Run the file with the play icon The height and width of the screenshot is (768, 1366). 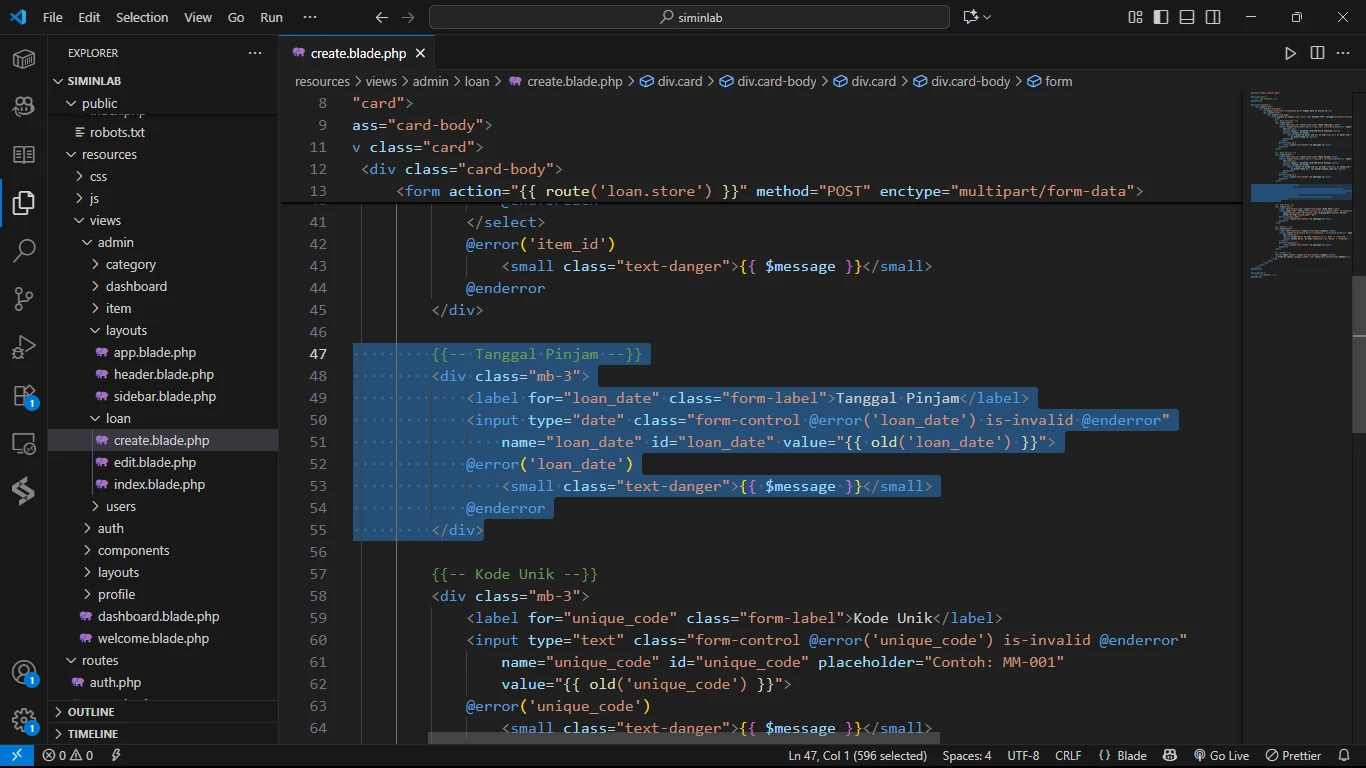pos(1290,53)
